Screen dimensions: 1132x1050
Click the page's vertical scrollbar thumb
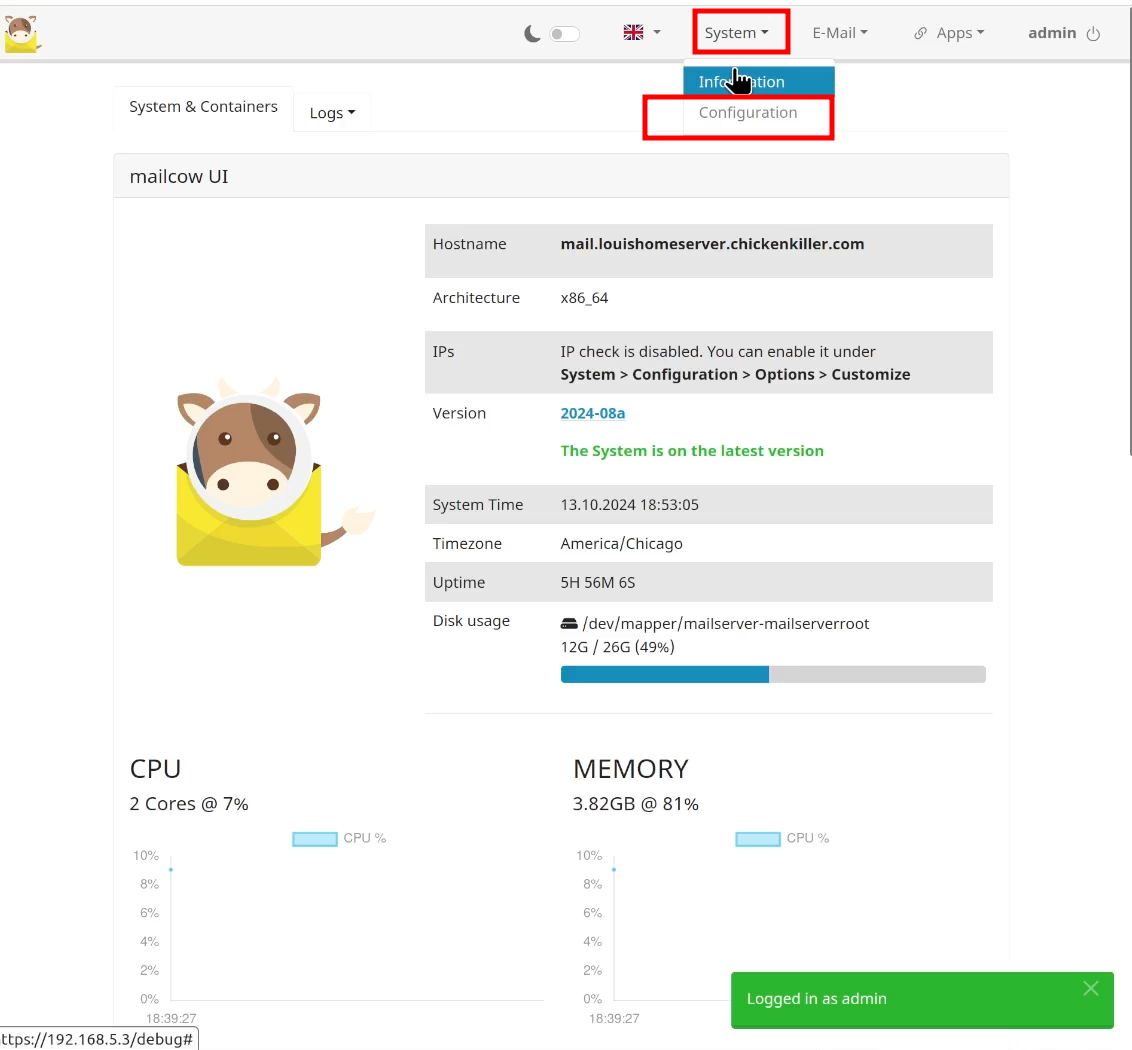pos(1130,231)
